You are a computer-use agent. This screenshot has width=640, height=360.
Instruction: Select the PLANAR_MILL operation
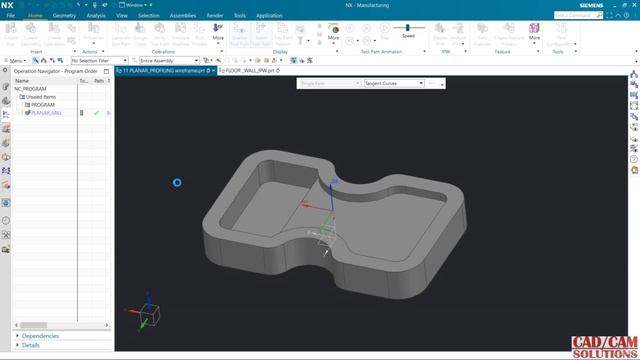click(43, 113)
